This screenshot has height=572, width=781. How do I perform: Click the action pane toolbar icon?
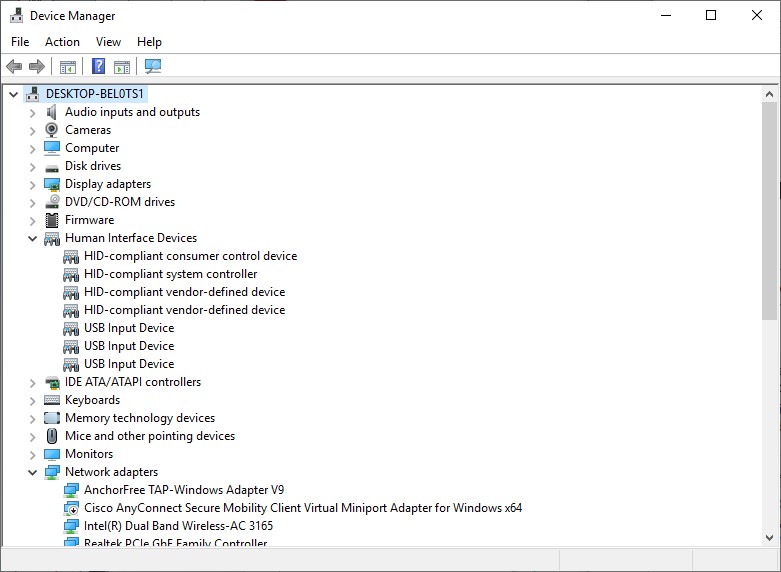coord(122,66)
